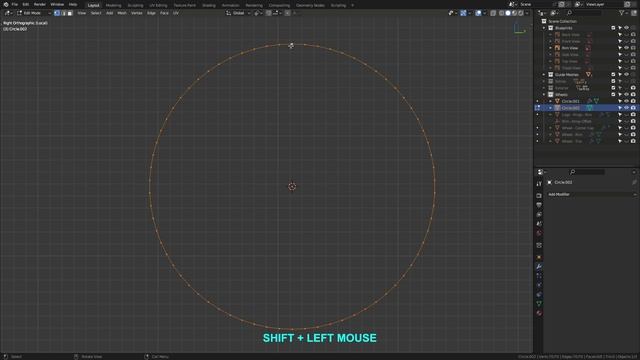Open the viewport shading options dropdown
The width and height of the screenshot is (640, 360).
[x=527, y=13]
